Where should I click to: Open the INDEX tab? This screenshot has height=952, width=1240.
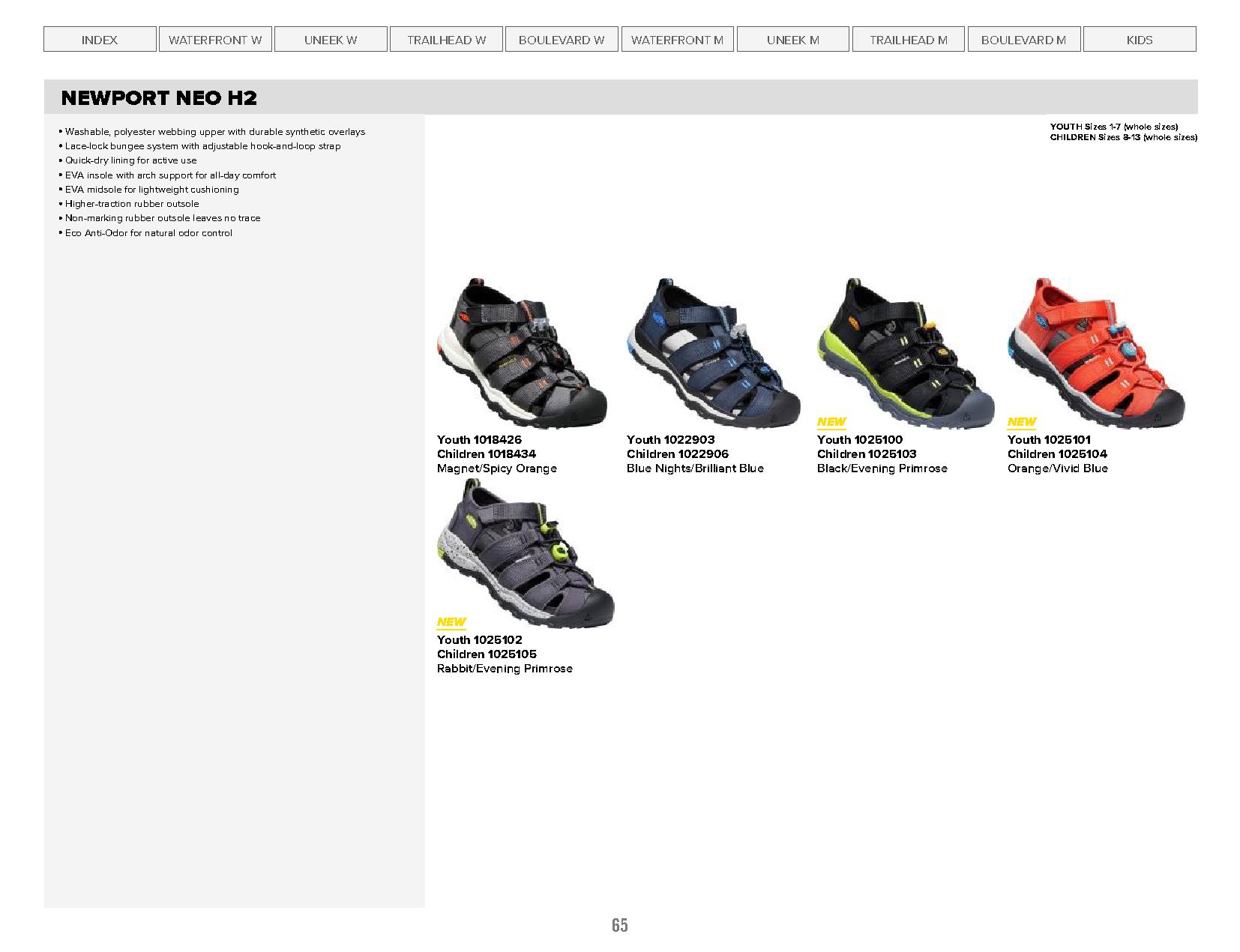pos(100,40)
